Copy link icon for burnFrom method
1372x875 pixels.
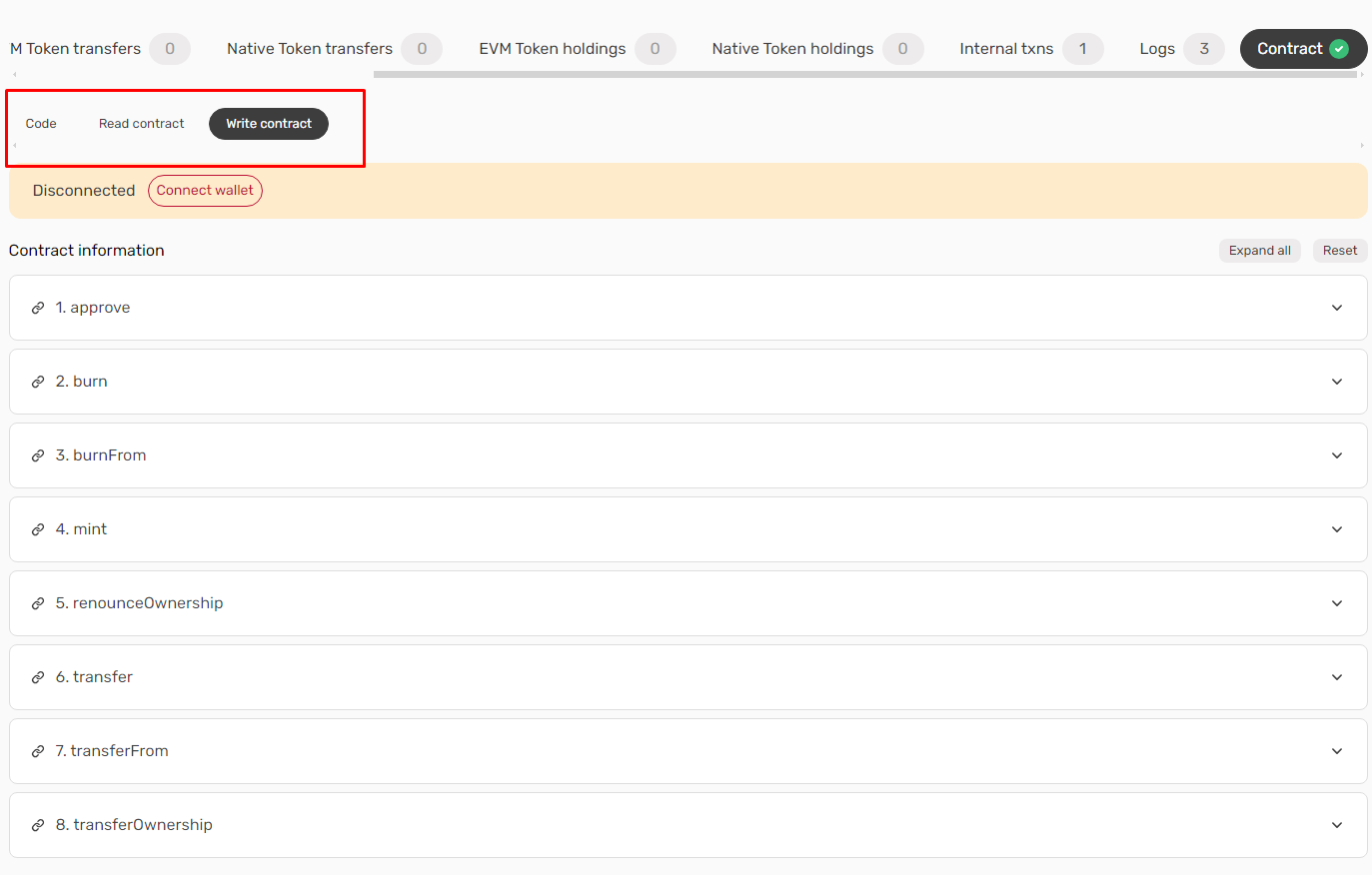38,455
